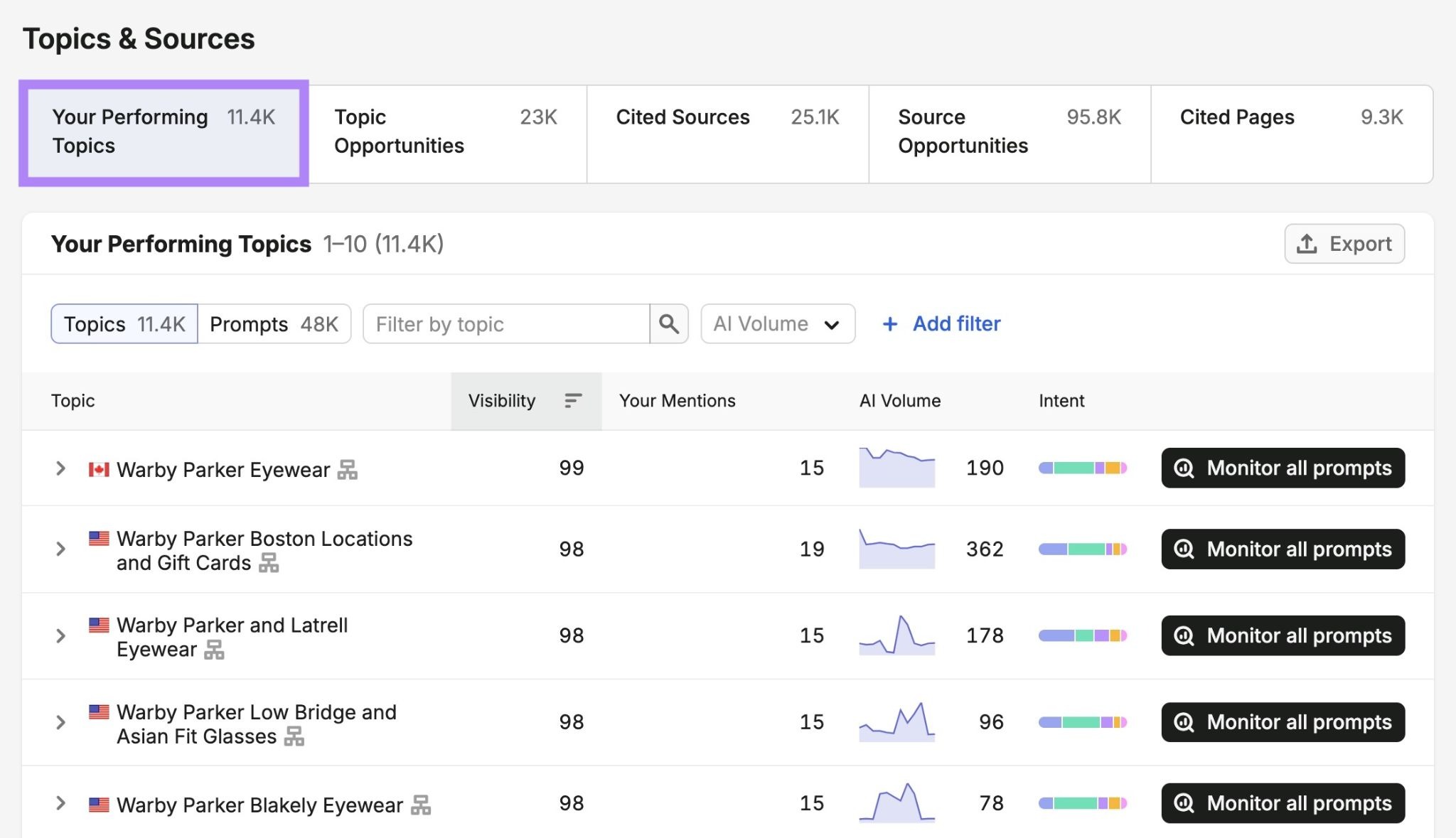Click the AI Volume trend chart for Latrell Eyewear
This screenshot has height=838, width=1456.
coord(897,635)
